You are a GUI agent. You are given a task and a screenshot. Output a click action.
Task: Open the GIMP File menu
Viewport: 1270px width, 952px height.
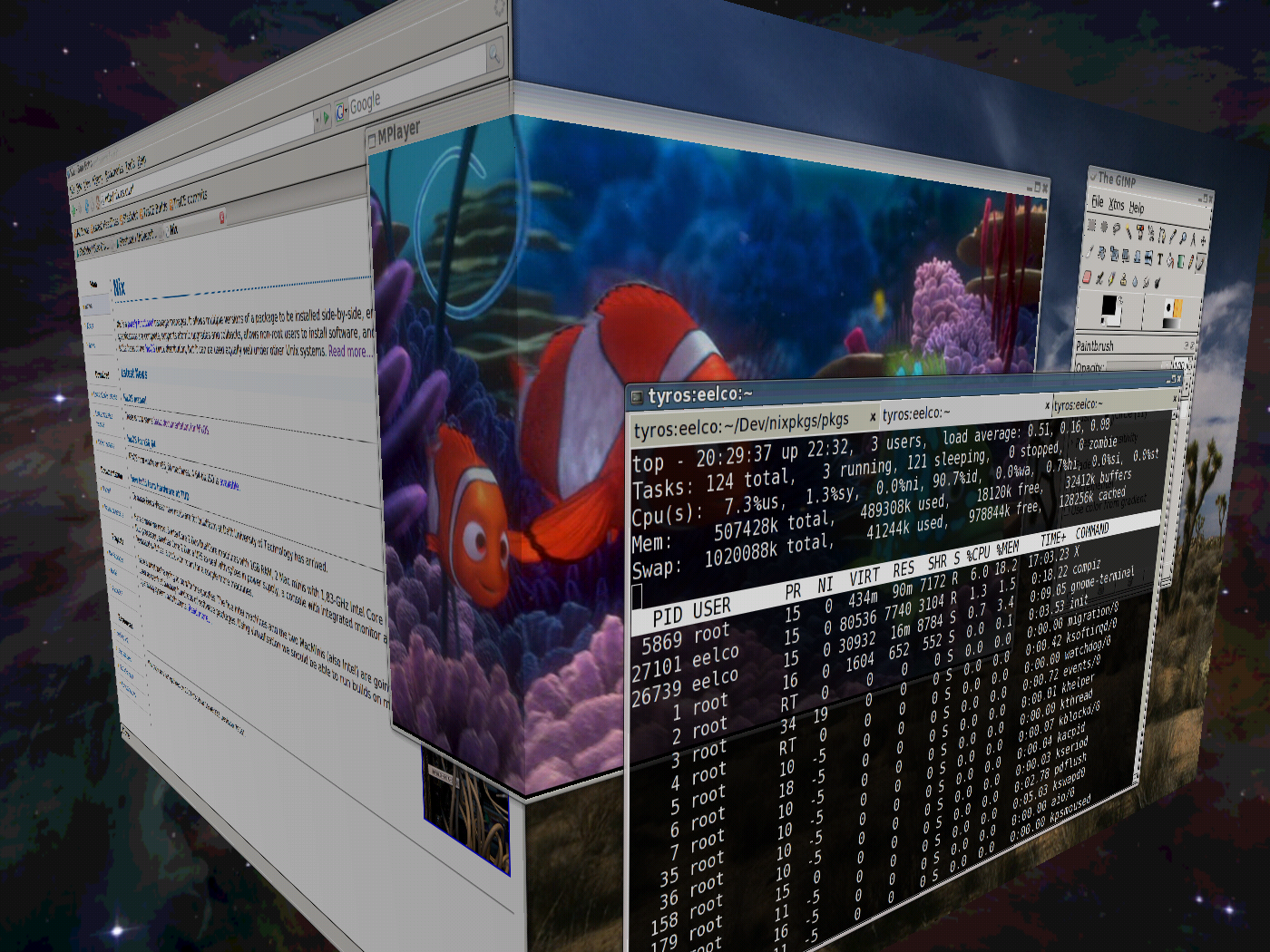(1099, 202)
